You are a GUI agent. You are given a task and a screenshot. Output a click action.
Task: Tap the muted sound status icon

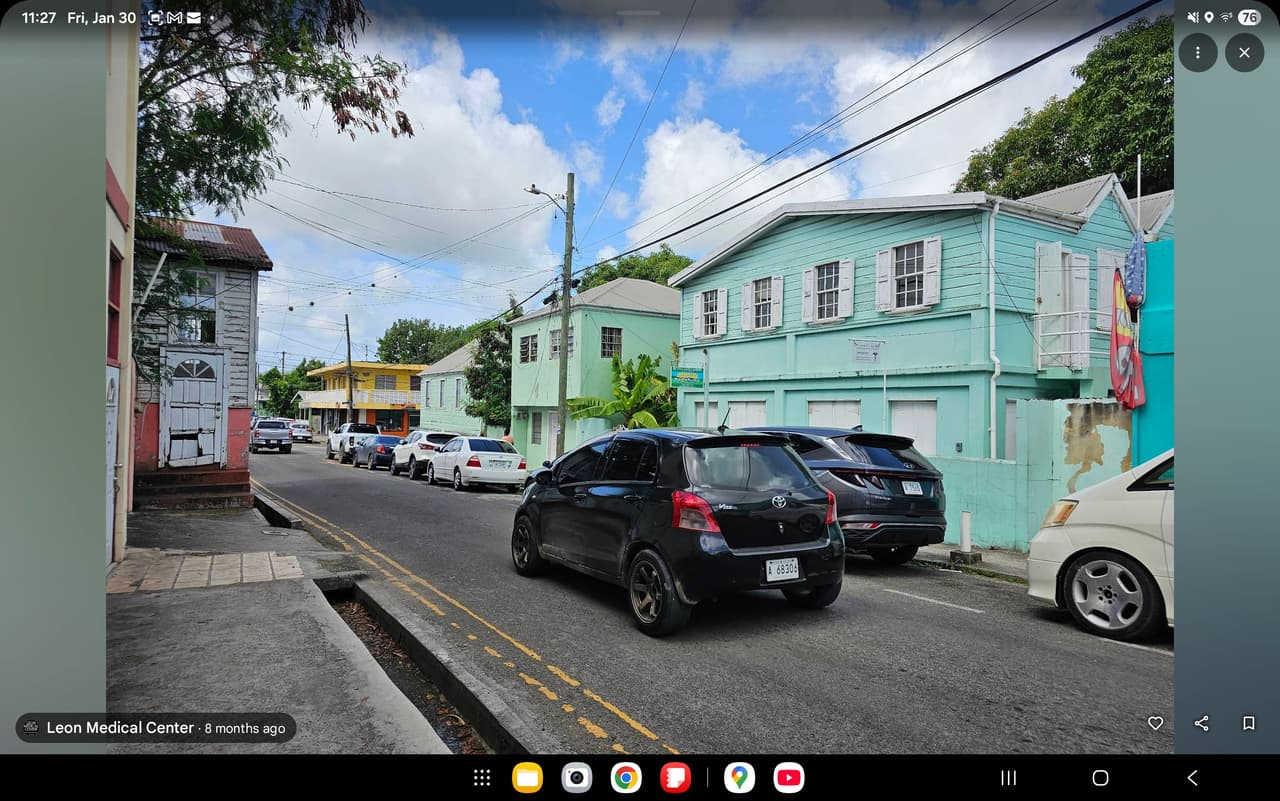pos(1192,17)
